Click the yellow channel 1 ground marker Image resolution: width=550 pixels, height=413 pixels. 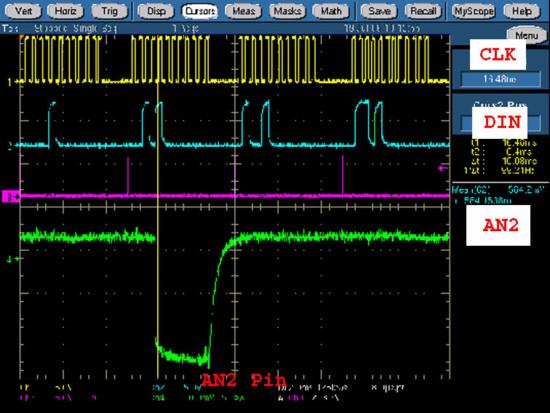10,82
